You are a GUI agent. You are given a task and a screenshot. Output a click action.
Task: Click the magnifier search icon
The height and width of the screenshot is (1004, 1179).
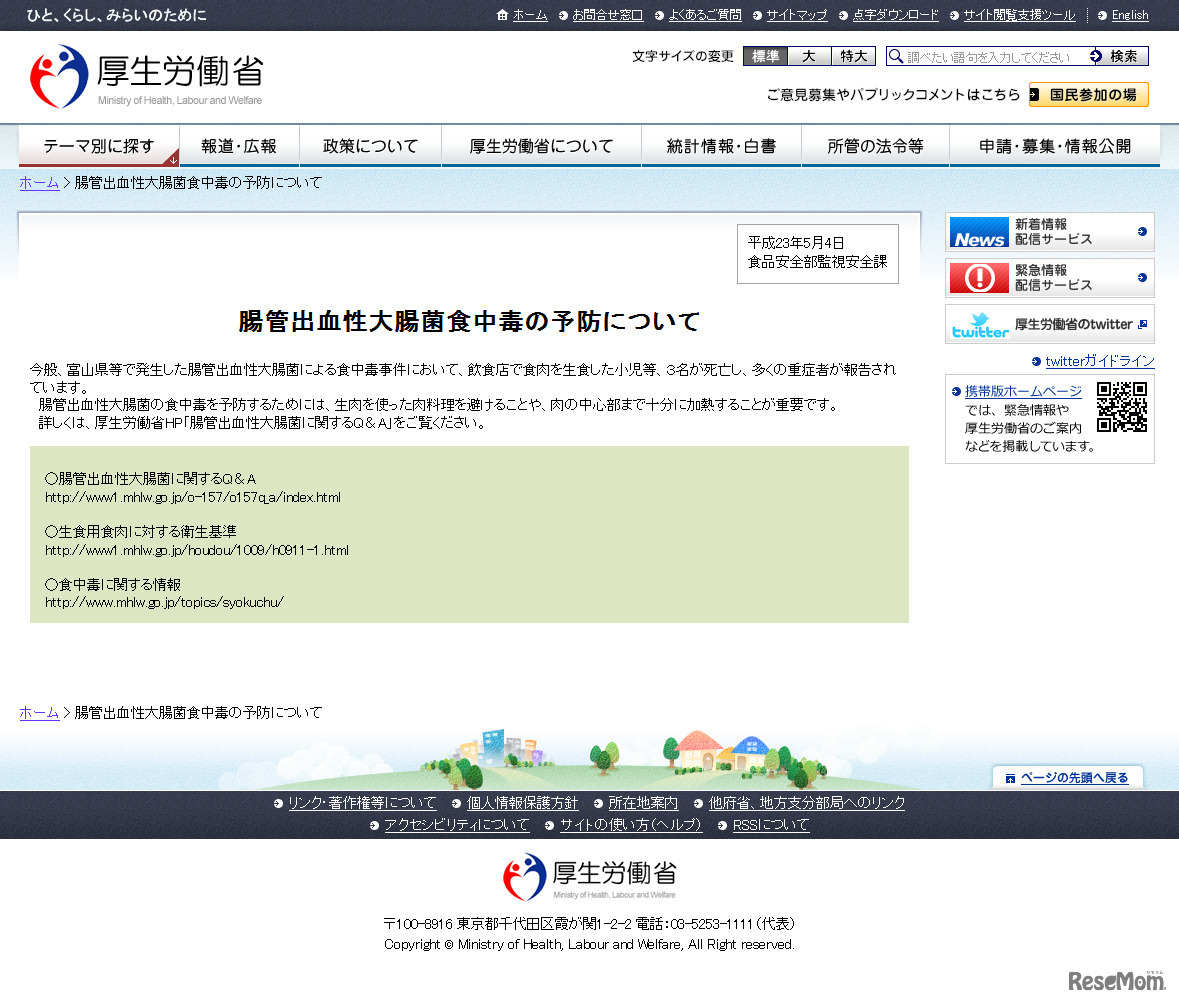coord(895,56)
